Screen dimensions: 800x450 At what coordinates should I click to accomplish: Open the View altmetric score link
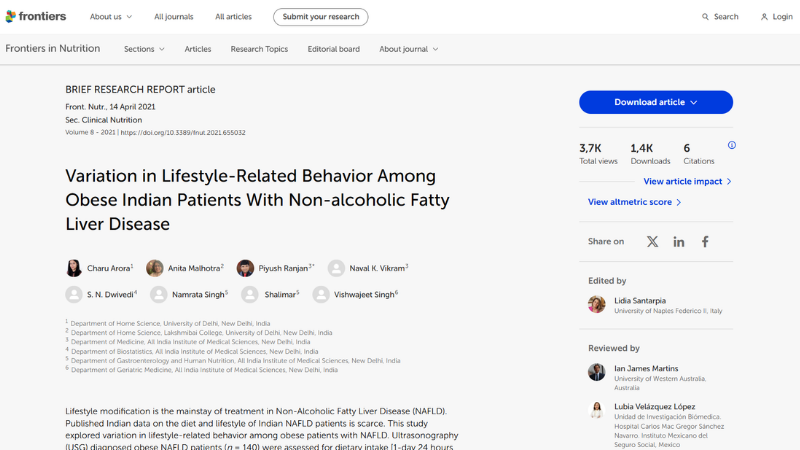pos(634,202)
